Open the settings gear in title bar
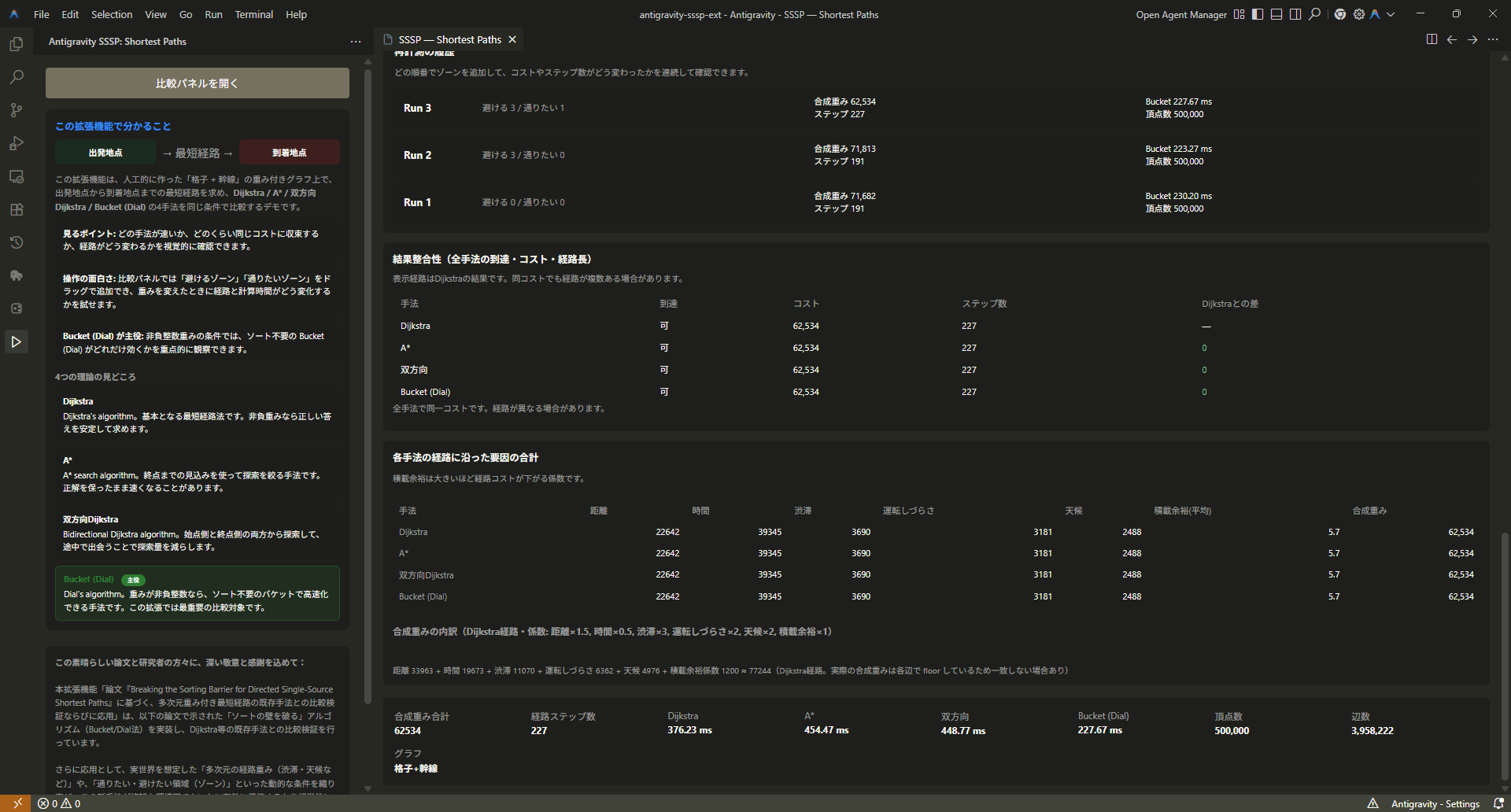Screen dimensions: 1511x812 pyautogui.click(x=1358, y=14)
